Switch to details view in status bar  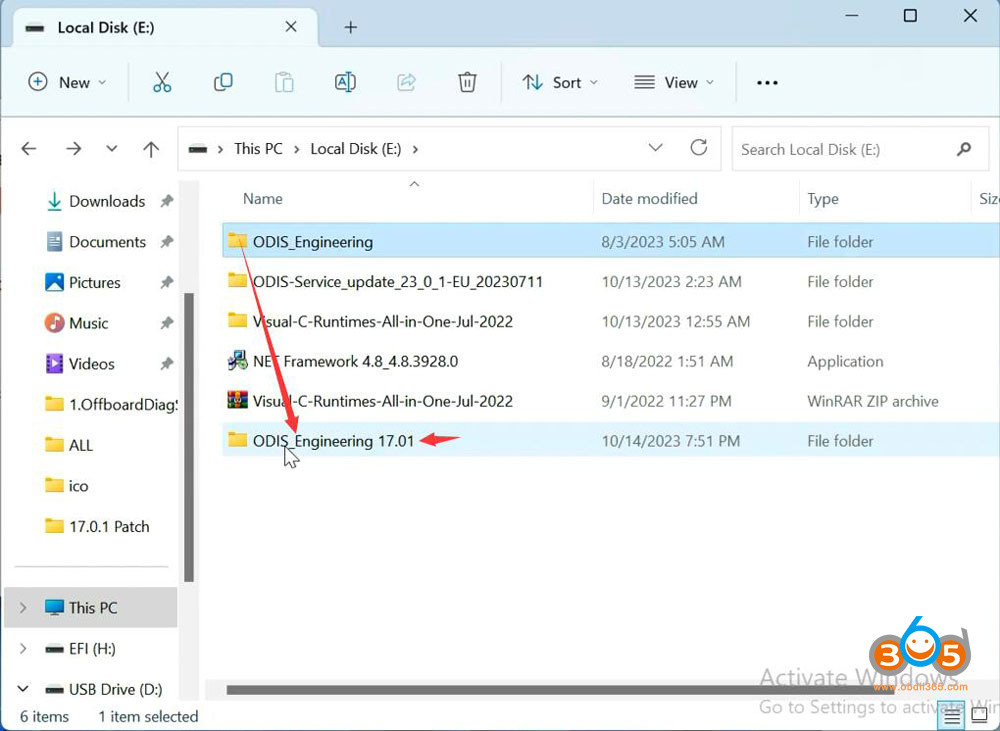(x=951, y=715)
